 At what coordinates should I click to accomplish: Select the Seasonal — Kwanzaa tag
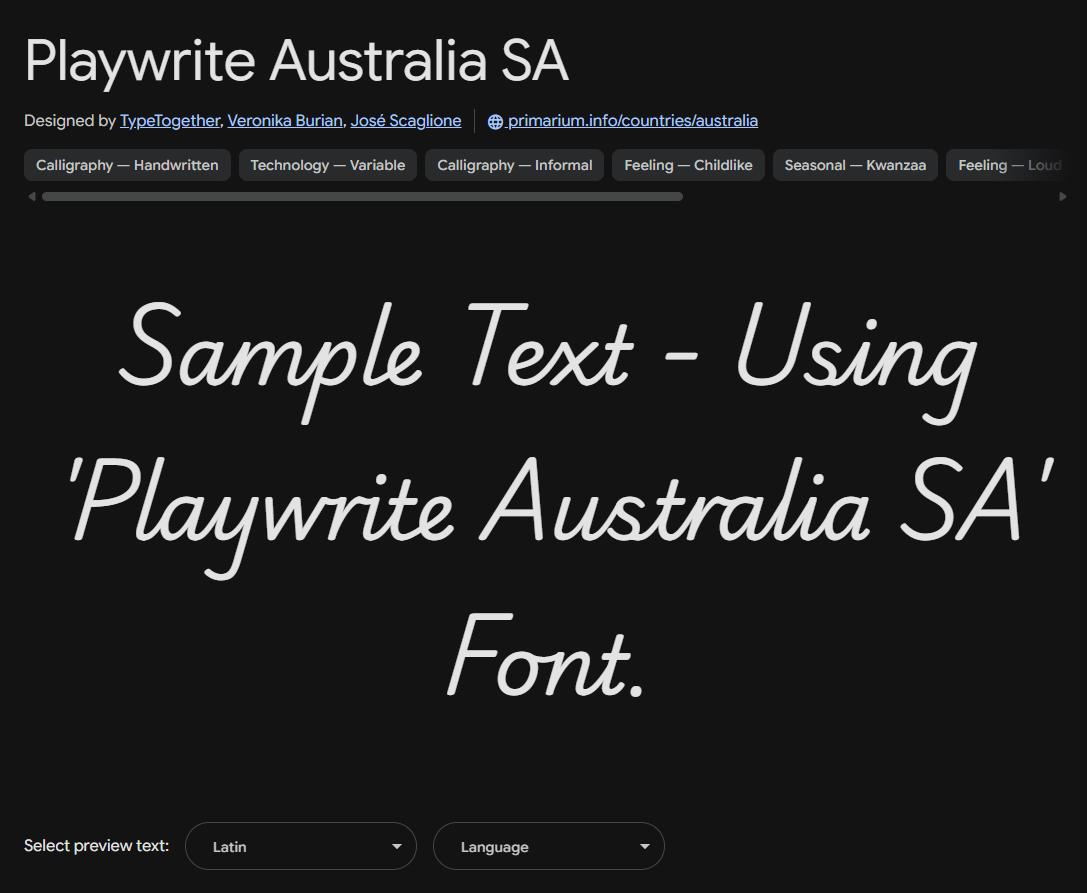855,165
